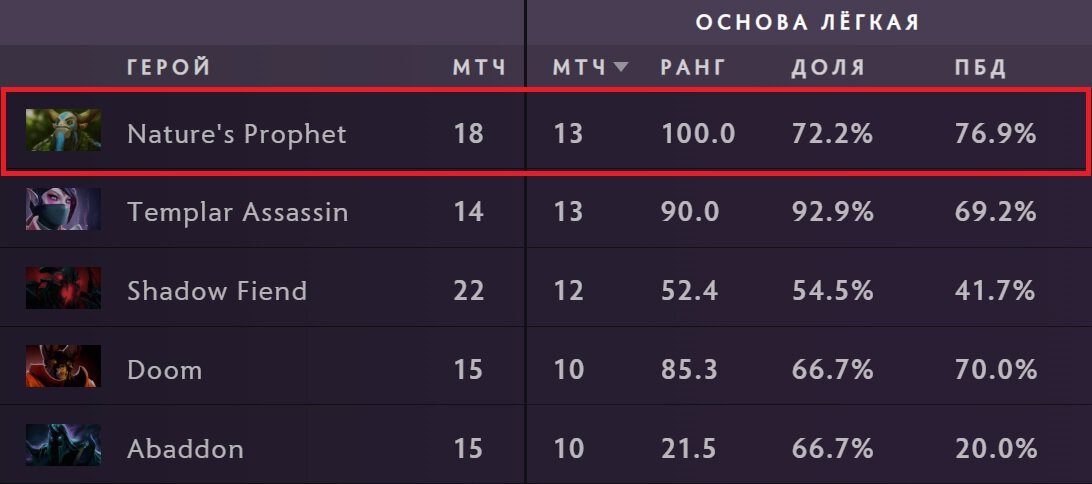Image resolution: width=1092 pixels, height=484 pixels.
Task: Select the Doom hero name
Action: [164, 370]
